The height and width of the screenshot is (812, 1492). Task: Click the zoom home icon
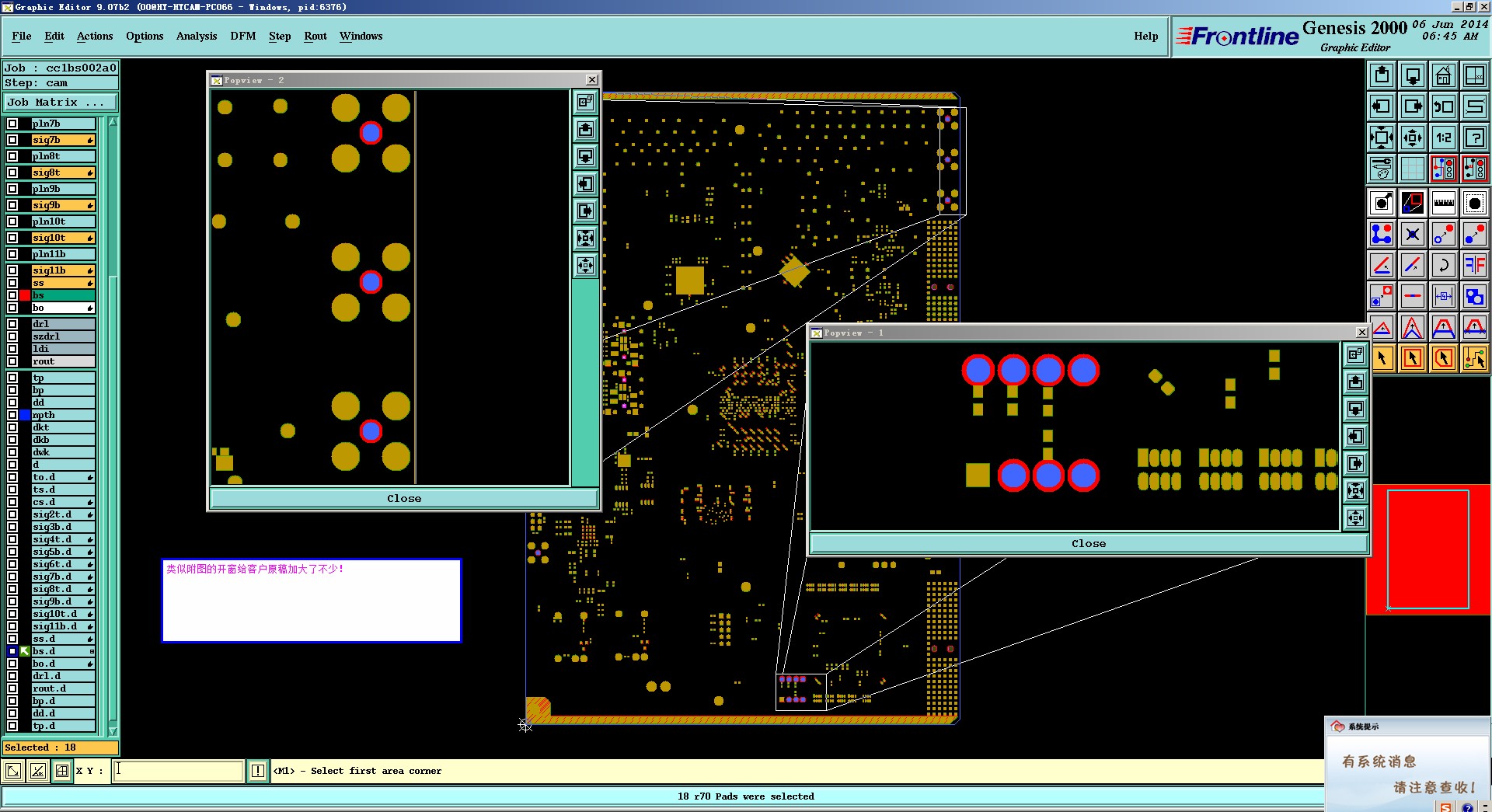coord(1443,75)
